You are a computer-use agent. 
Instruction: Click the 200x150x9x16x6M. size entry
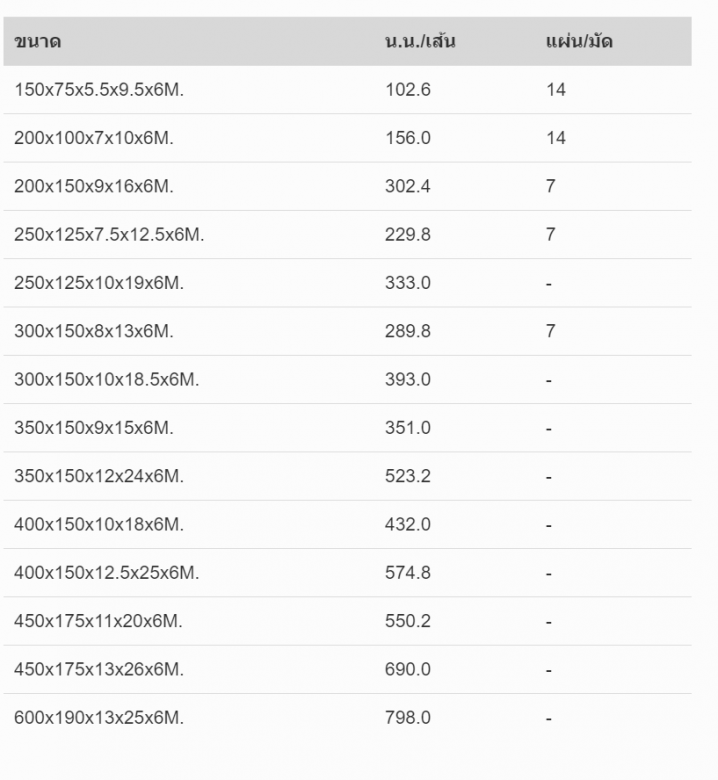(x=94, y=186)
